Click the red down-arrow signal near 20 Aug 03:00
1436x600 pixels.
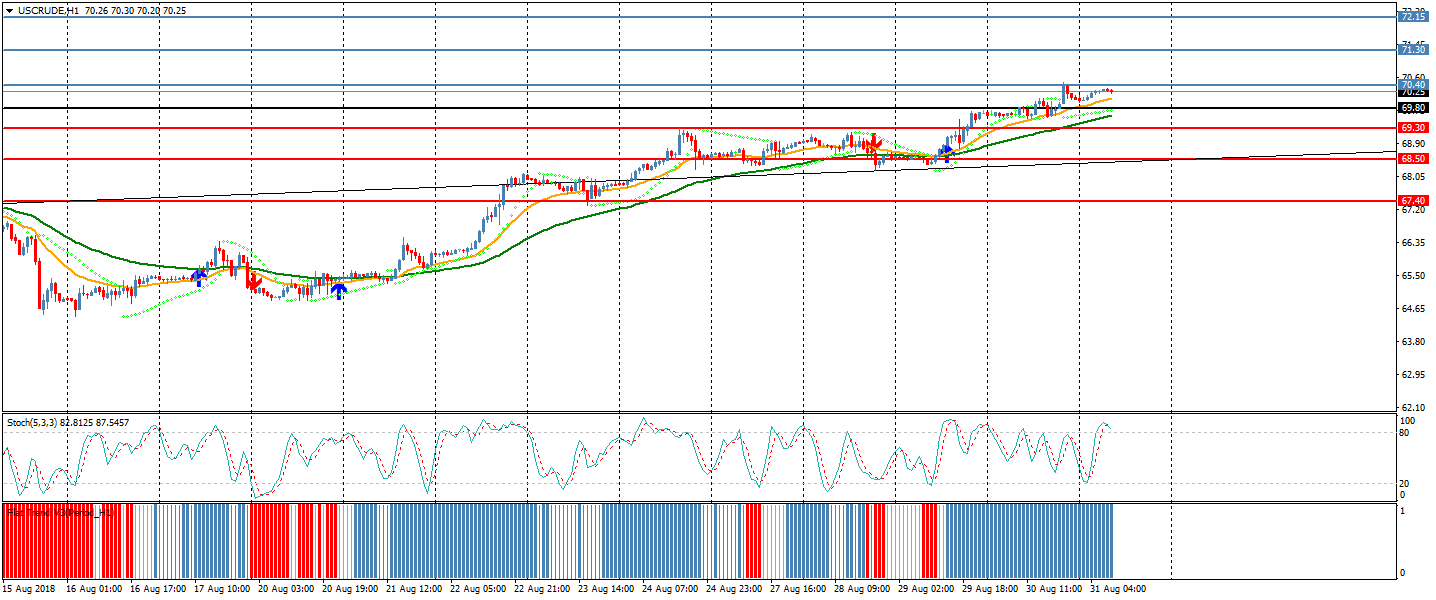[254, 282]
